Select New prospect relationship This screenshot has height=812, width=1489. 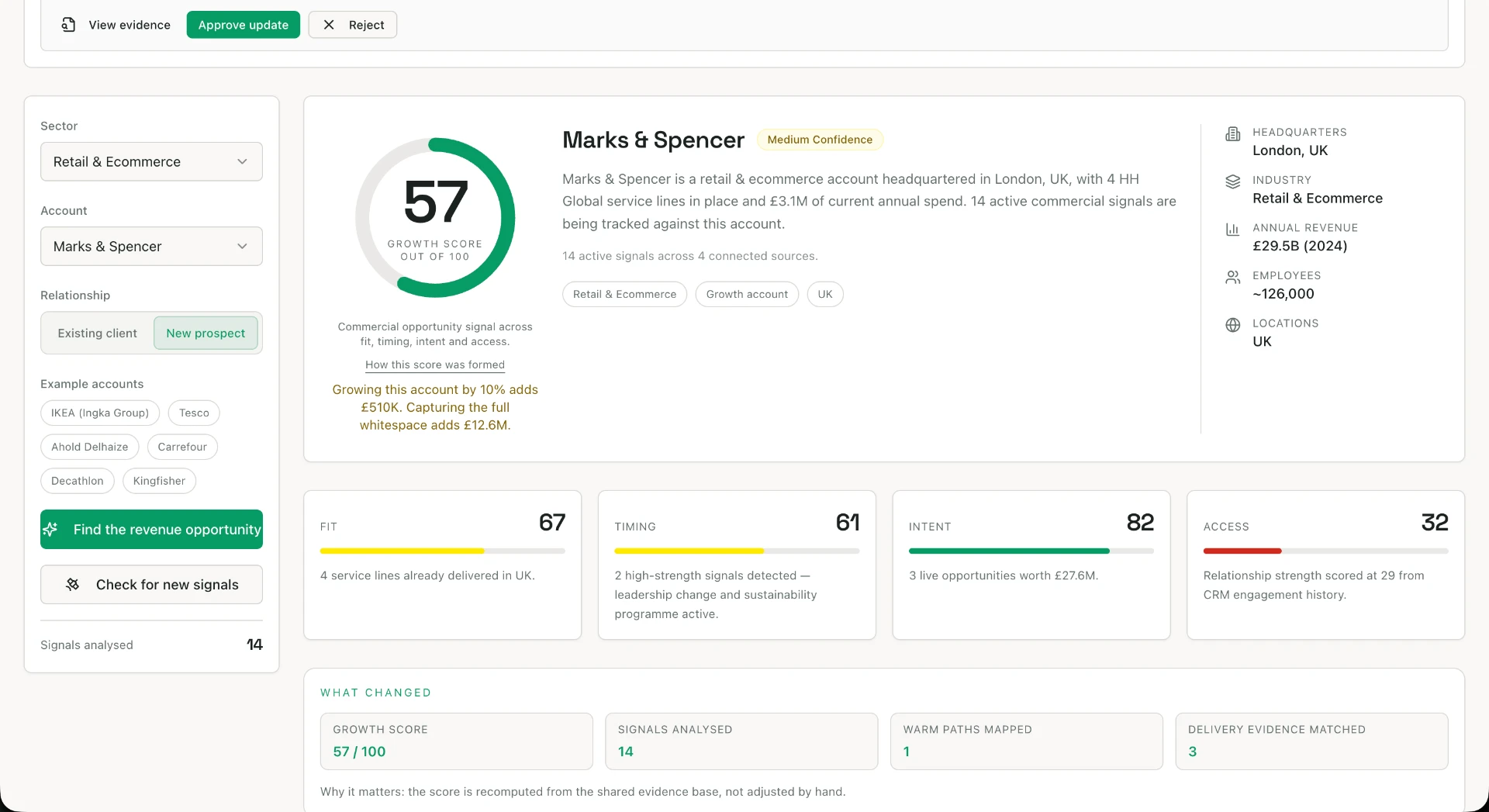click(206, 333)
